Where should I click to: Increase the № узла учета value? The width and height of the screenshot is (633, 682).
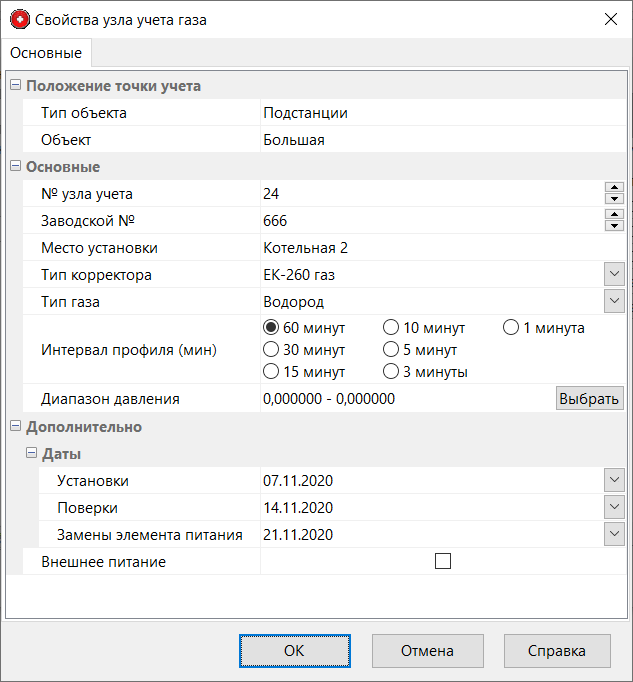(614, 188)
